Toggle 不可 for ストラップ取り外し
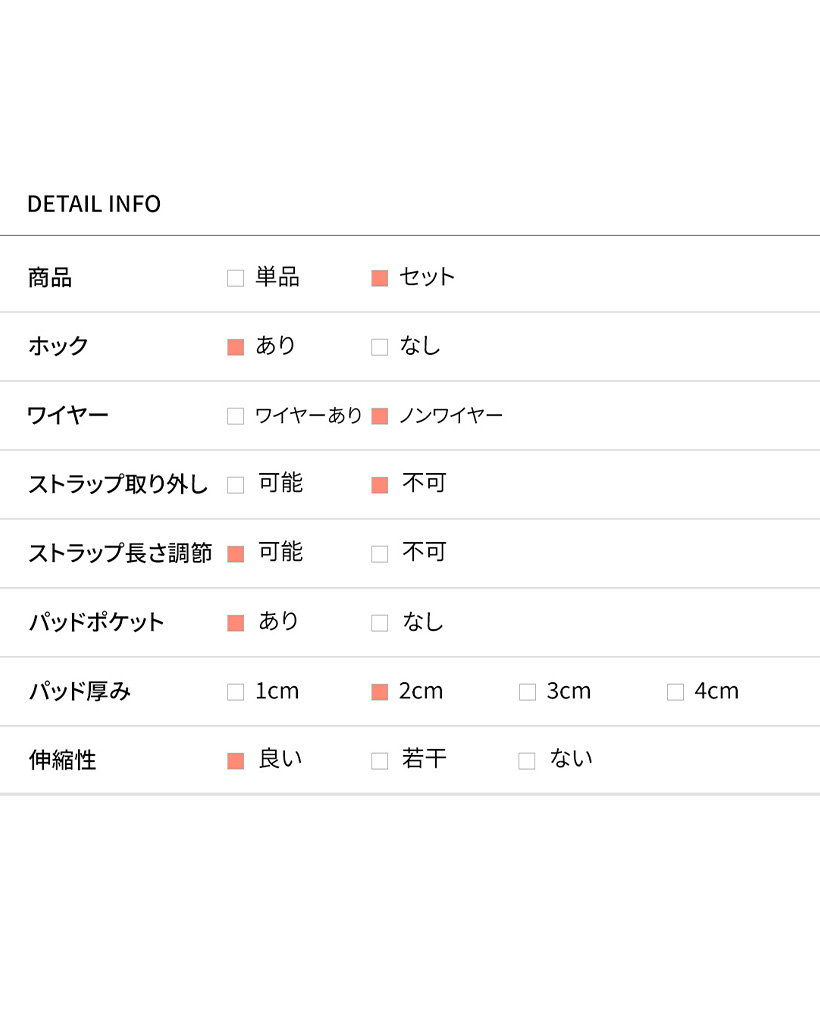This screenshot has height=1024, width=820. click(379, 485)
